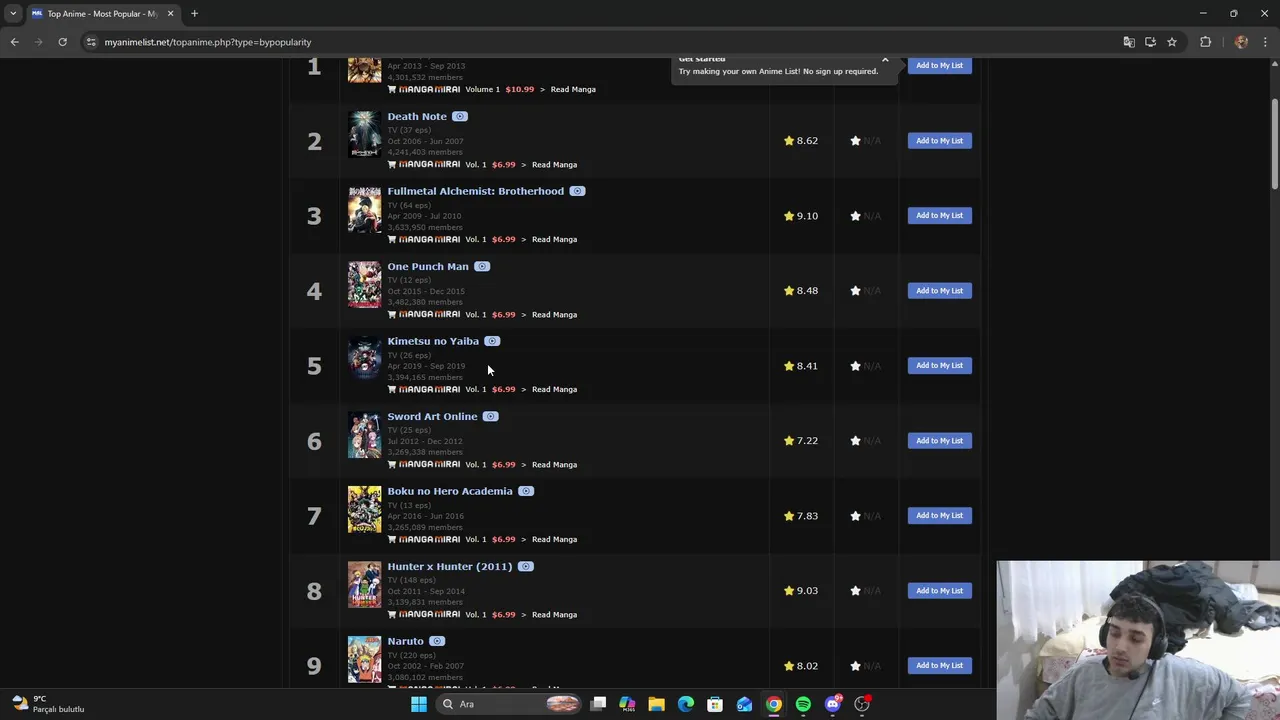Viewport: 1280px width, 720px height.
Task: Open the Hunter x Hunter (2011) title link
Action: point(450,566)
